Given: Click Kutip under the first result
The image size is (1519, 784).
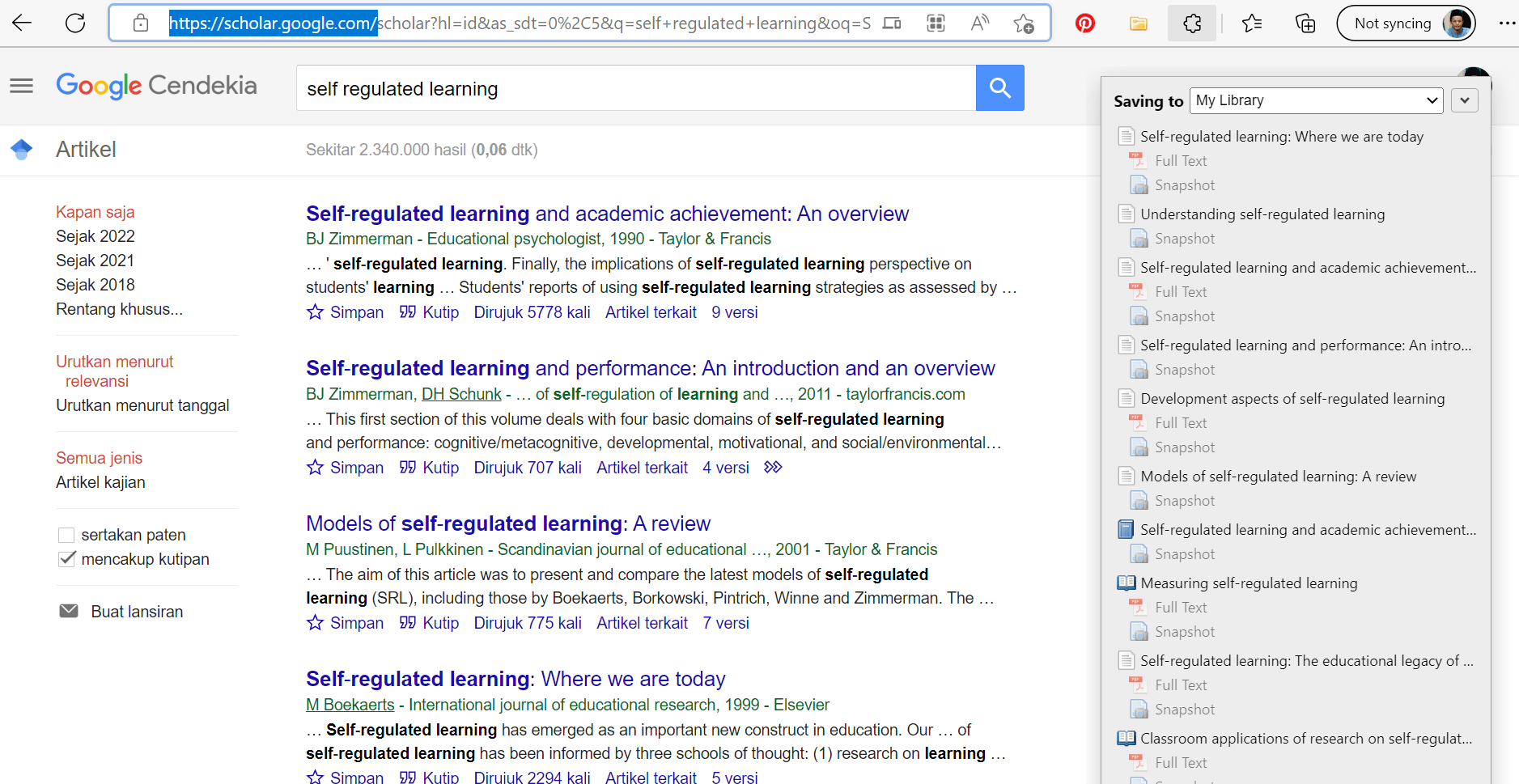Looking at the screenshot, I should pyautogui.click(x=430, y=312).
